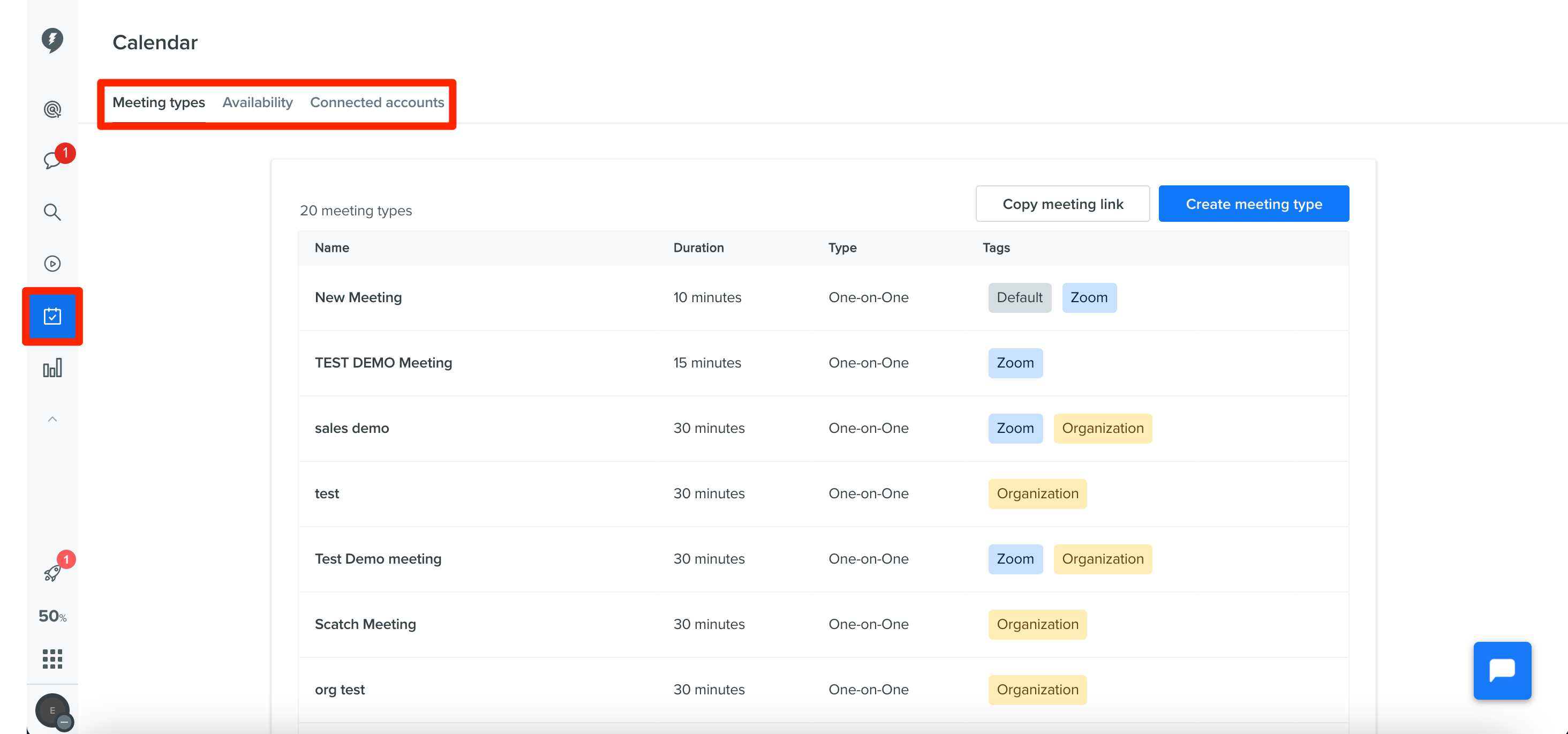This screenshot has height=734, width=1568.
Task: Open the play circle icon in sidebar
Action: (x=52, y=264)
